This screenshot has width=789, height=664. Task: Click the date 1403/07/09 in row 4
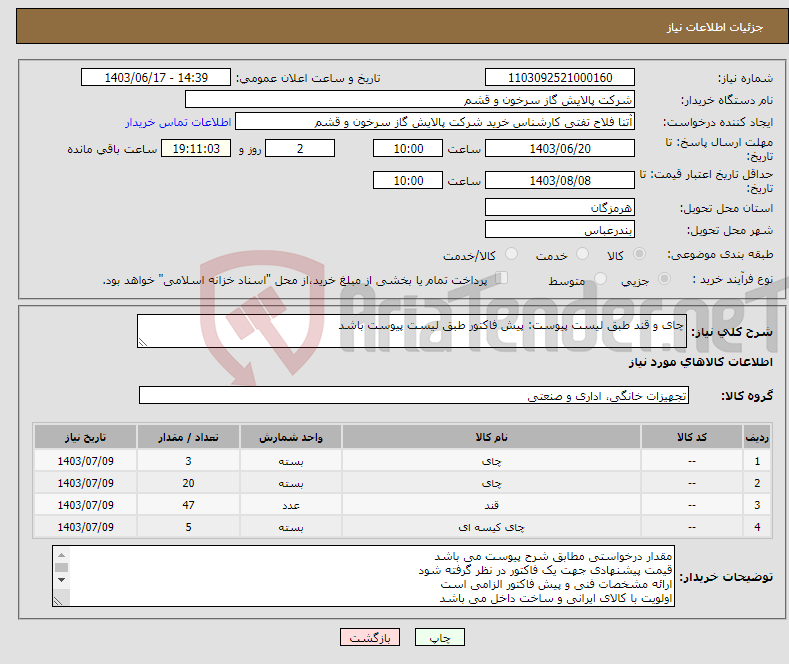[86, 527]
